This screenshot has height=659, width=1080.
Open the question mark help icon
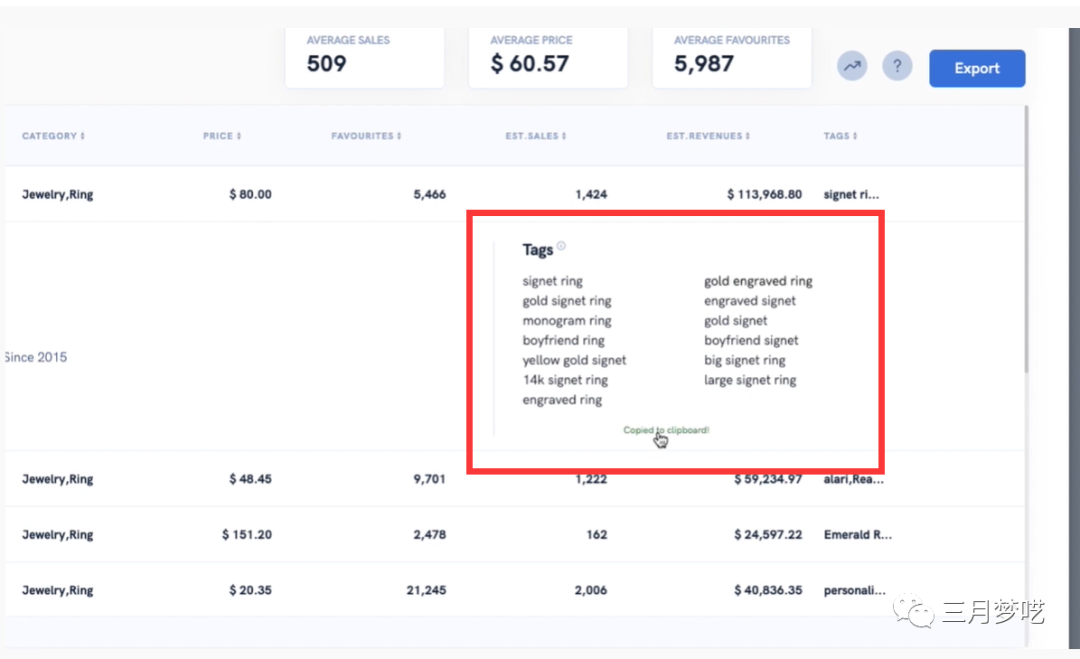pyautogui.click(x=897, y=67)
